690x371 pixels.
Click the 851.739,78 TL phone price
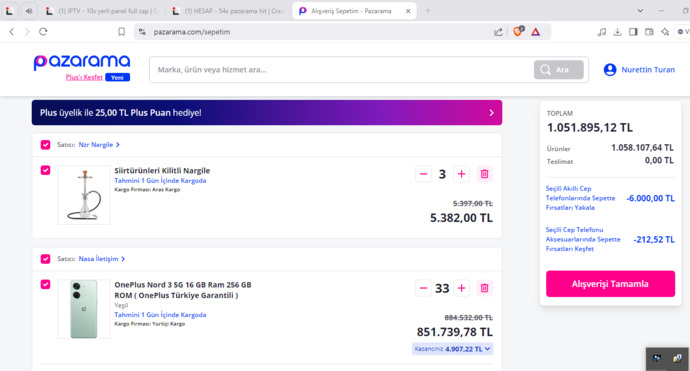click(455, 332)
